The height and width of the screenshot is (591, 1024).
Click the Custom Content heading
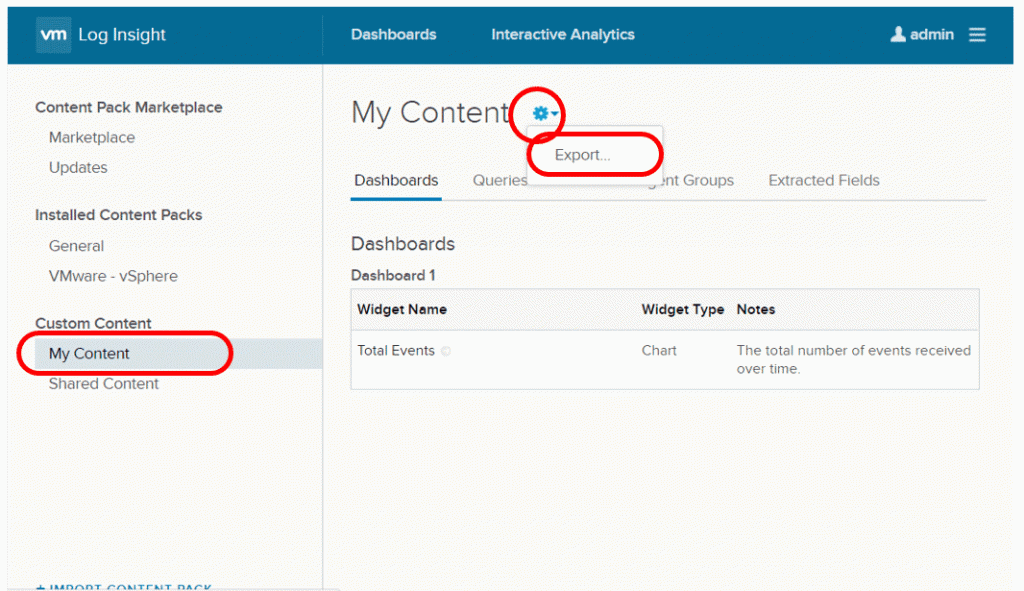[93, 323]
